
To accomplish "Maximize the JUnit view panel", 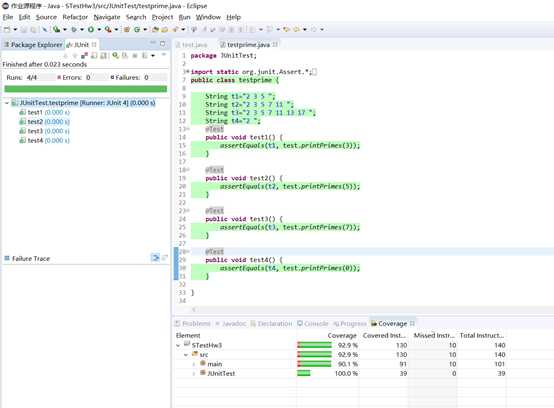I will pyautogui.click(x=163, y=43).
